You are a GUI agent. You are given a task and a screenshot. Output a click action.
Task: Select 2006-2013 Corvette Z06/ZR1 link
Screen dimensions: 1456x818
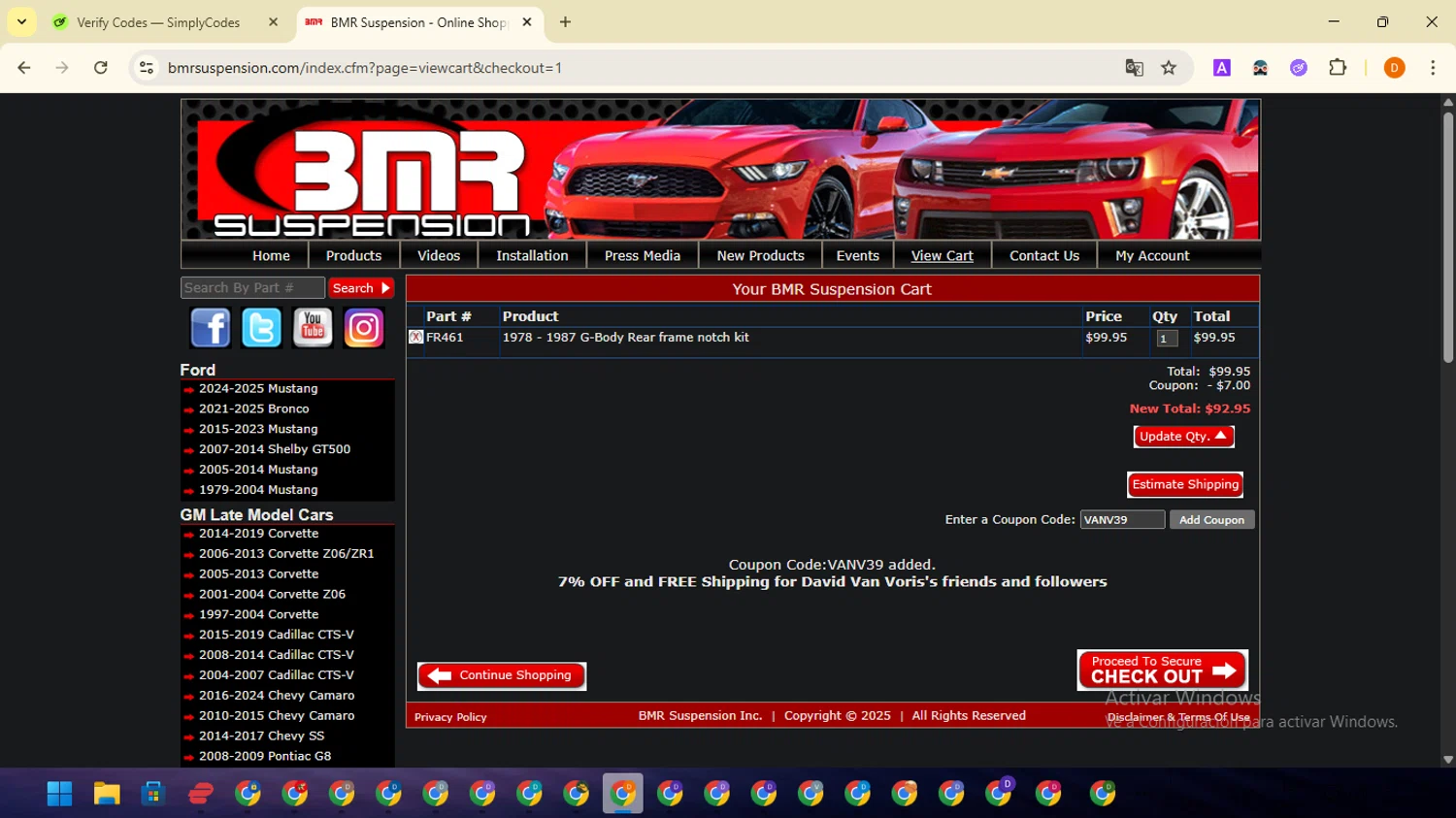tap(286, 554)
